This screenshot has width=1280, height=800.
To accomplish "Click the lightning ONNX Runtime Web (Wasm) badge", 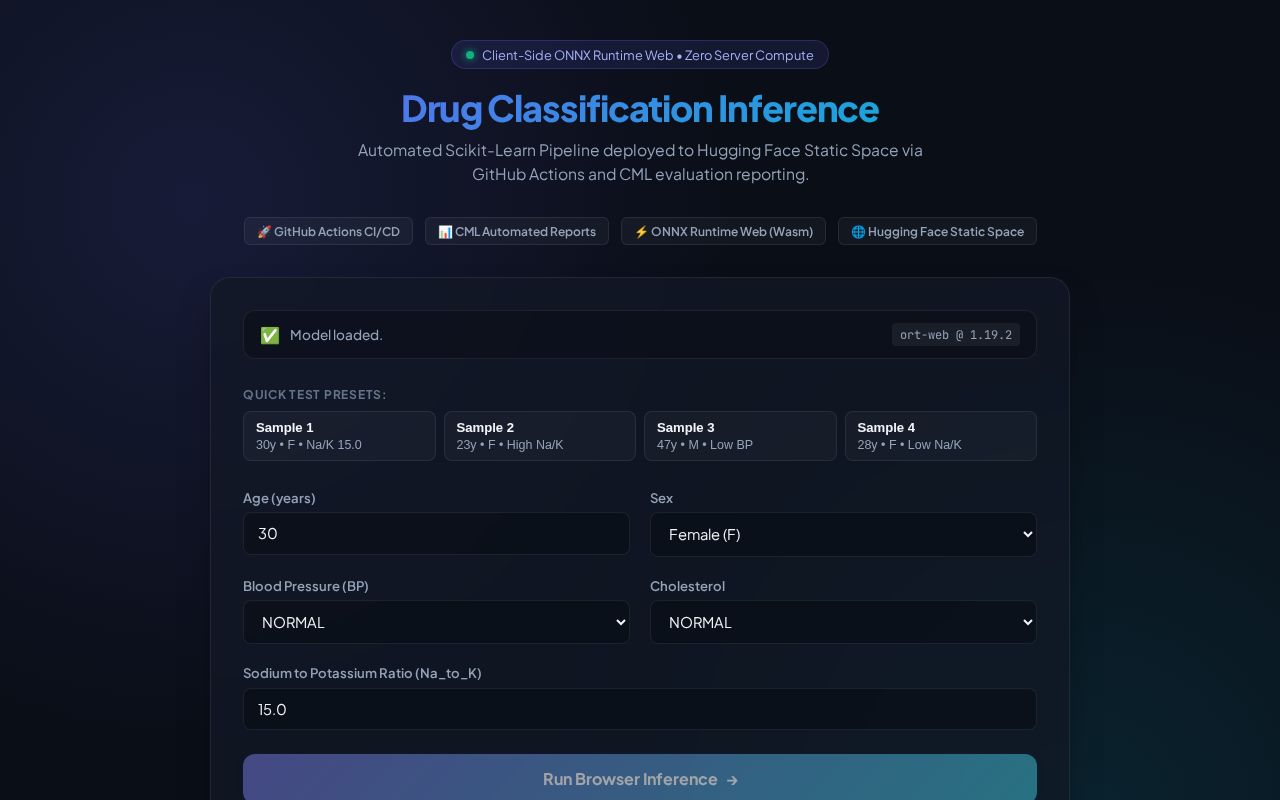I will (723, 231).
